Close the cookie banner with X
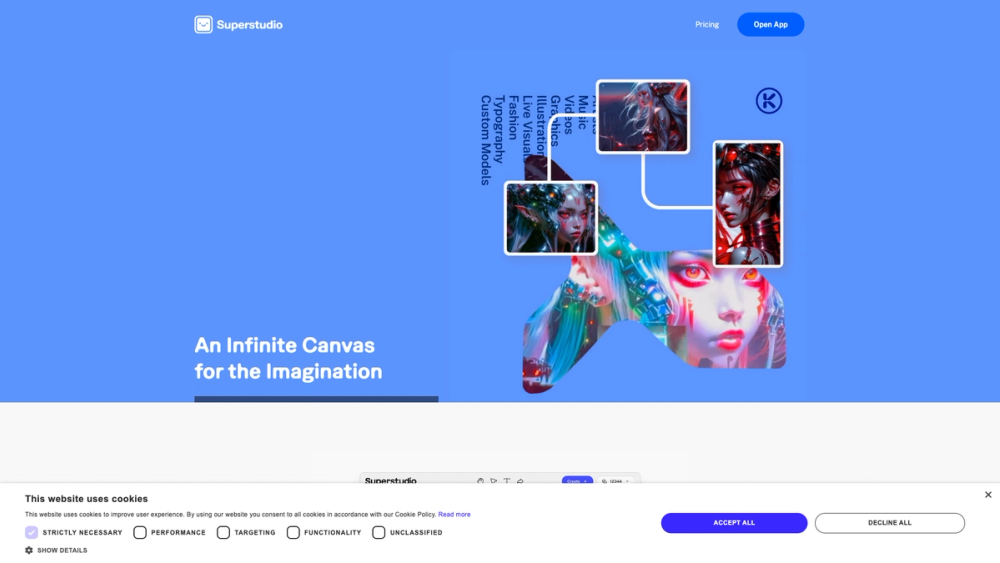Viewport: 1000px width, 563px height. pos(988,495)
